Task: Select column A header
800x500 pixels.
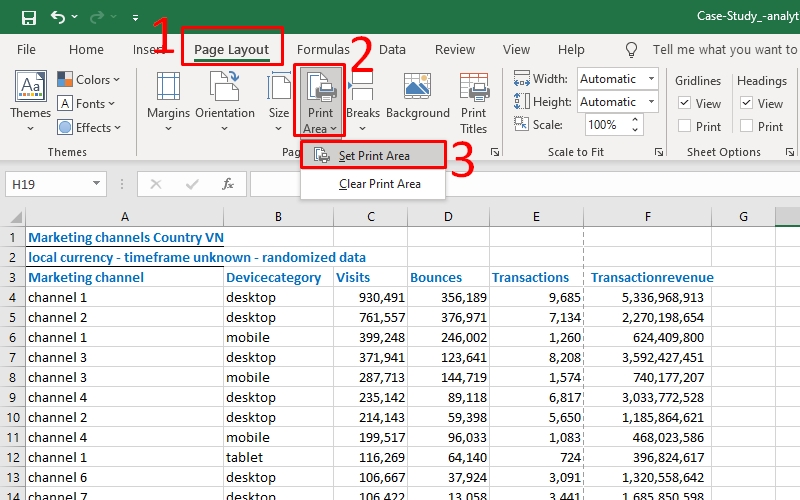Action: 124,217
